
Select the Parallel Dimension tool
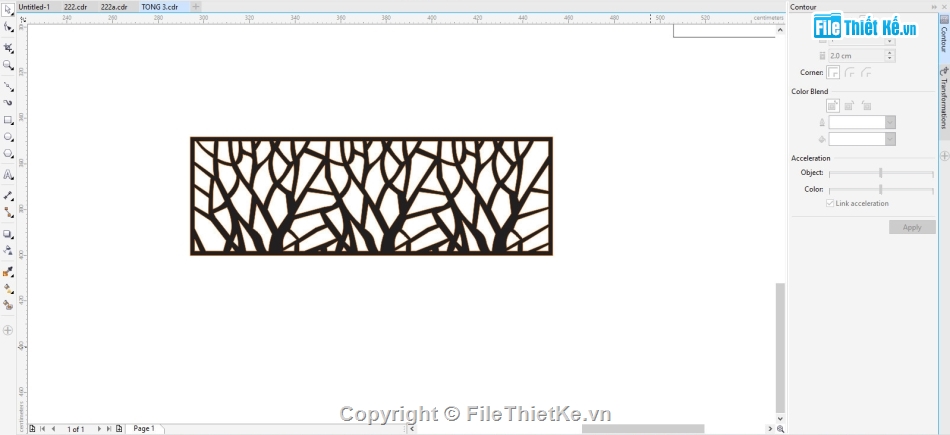8,195
